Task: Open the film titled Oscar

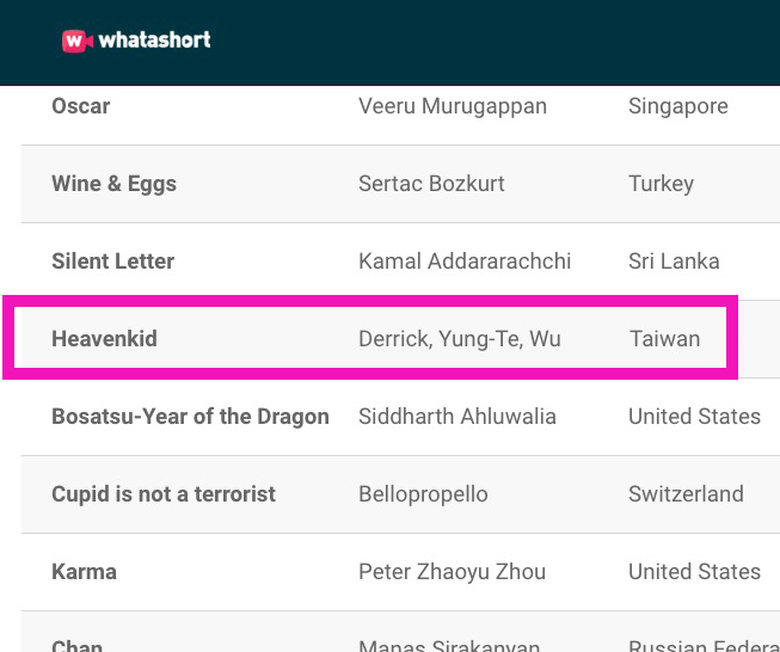Action: 81,106
